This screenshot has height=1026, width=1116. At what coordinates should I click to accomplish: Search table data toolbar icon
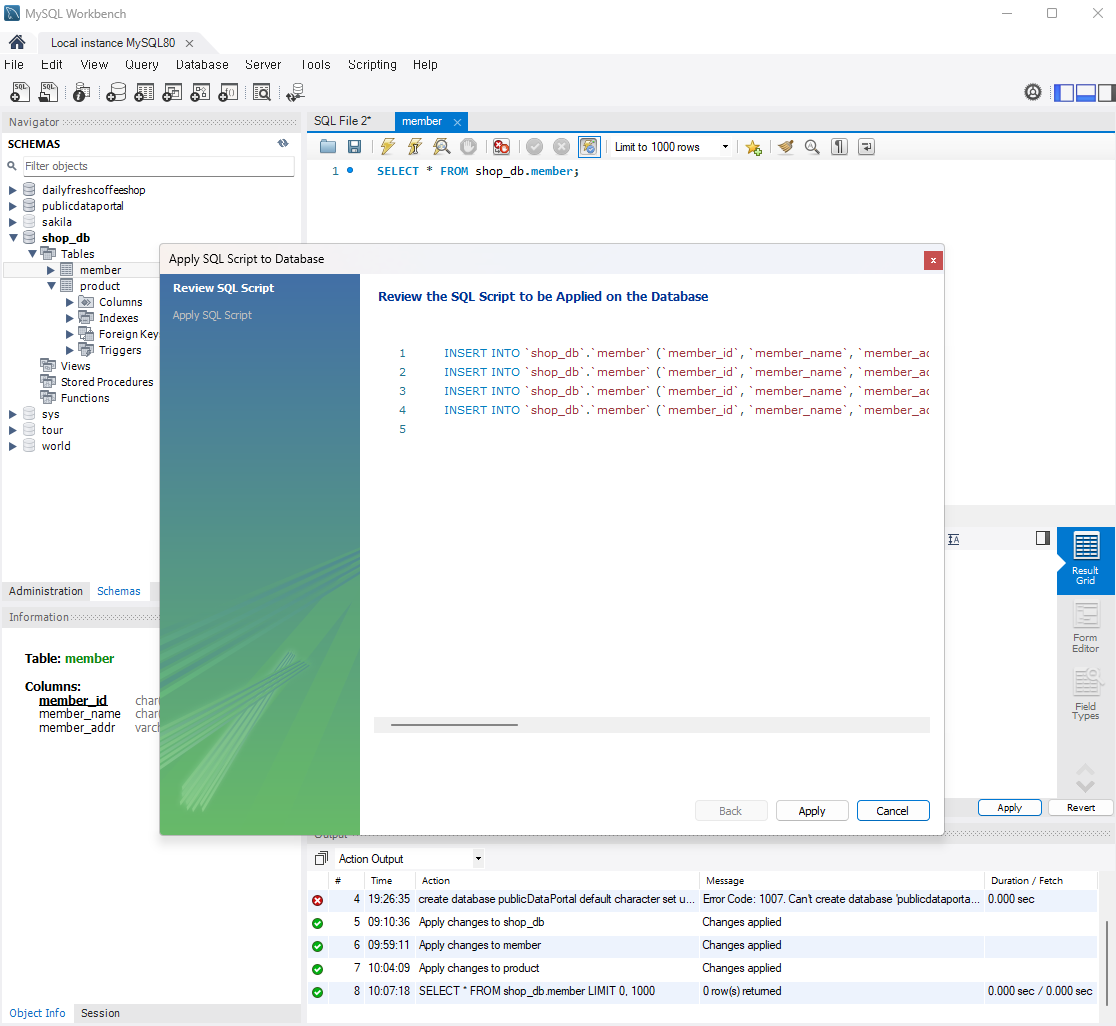[262, 92]
